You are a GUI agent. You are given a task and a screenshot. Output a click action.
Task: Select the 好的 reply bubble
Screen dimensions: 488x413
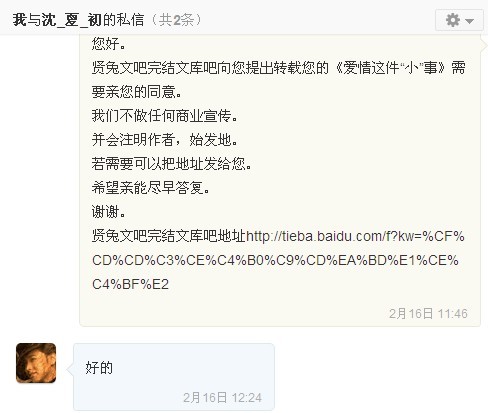point(174,377)
